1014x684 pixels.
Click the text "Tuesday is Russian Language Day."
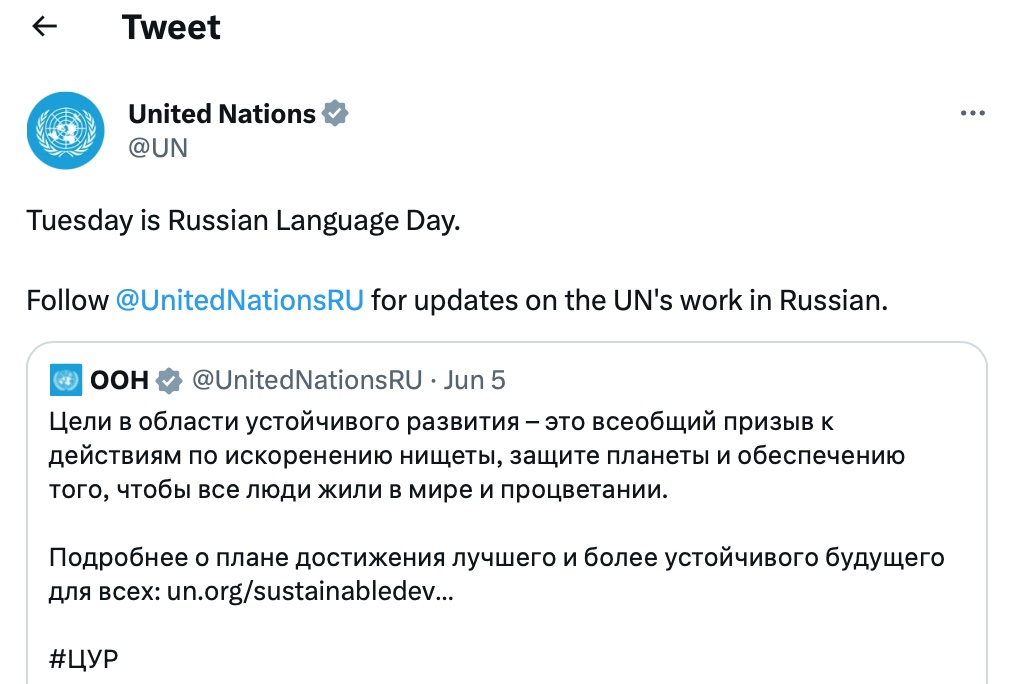pyautogui.click(x=243, y=220)
